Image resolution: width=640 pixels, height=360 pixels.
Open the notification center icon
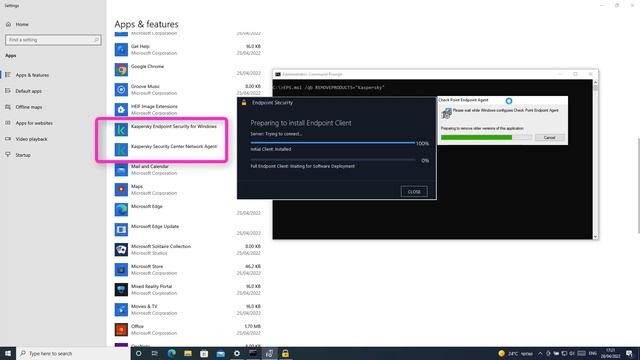click(x=629, y=353)
